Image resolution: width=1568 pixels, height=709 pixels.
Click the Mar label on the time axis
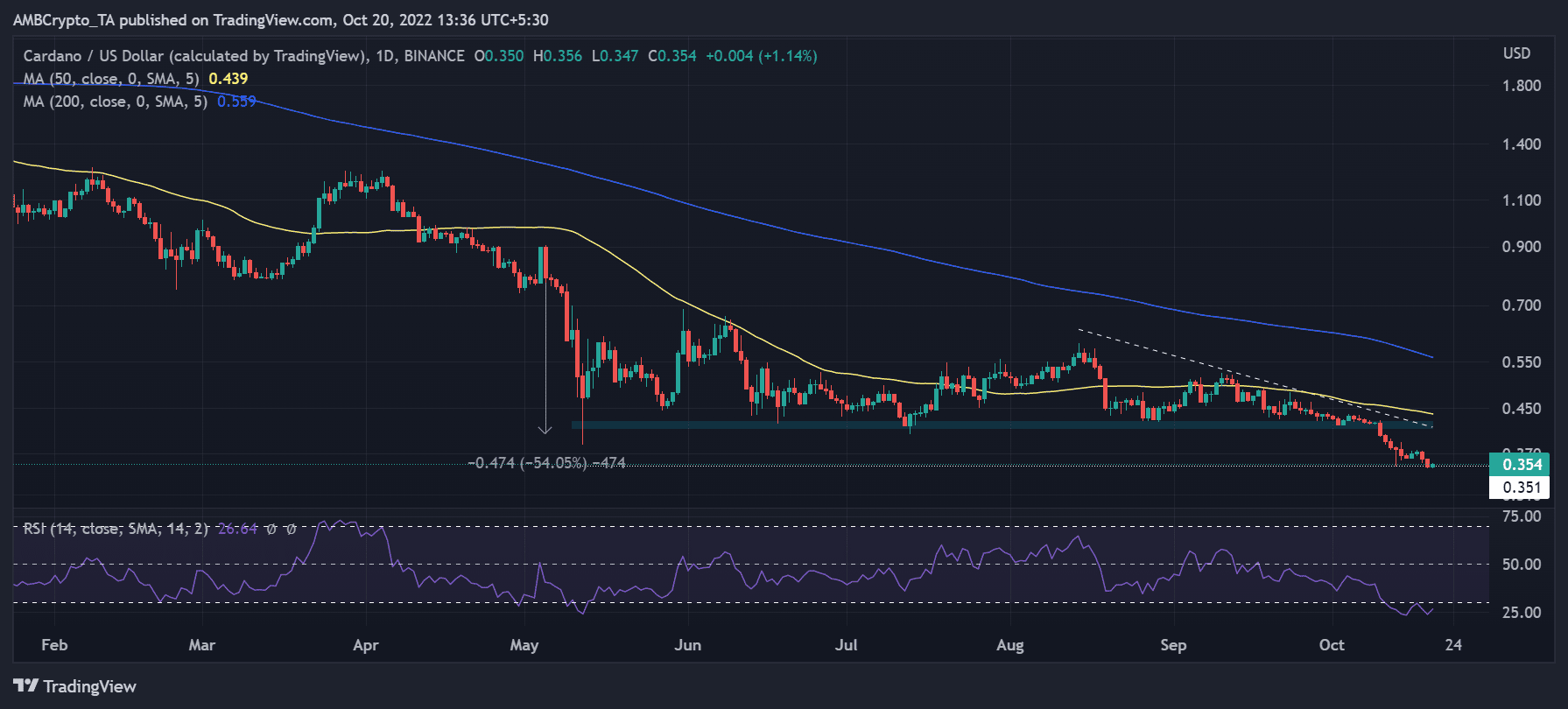coord(201,645)
